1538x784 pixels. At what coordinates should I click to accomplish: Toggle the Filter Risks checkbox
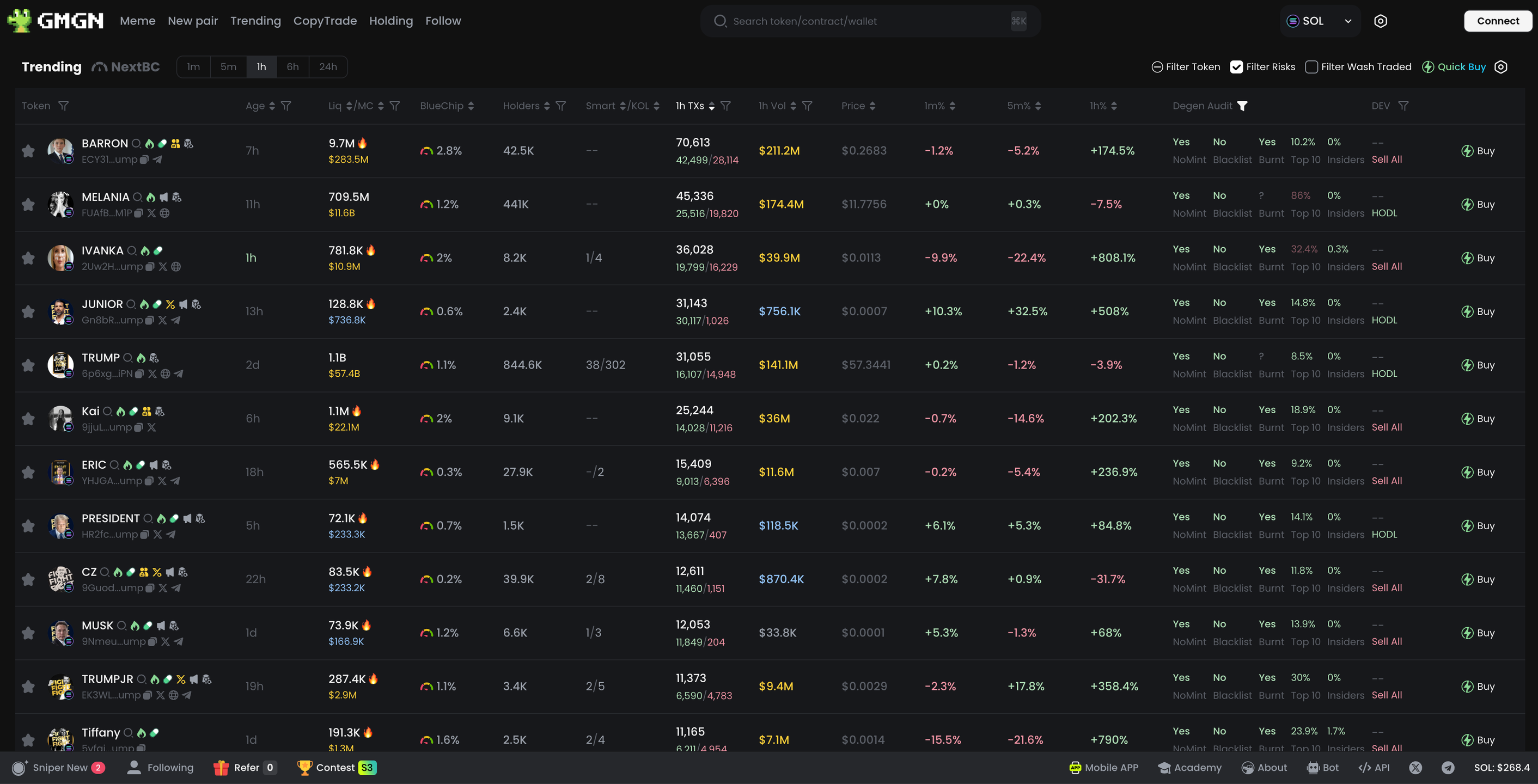coord(1236,67)
